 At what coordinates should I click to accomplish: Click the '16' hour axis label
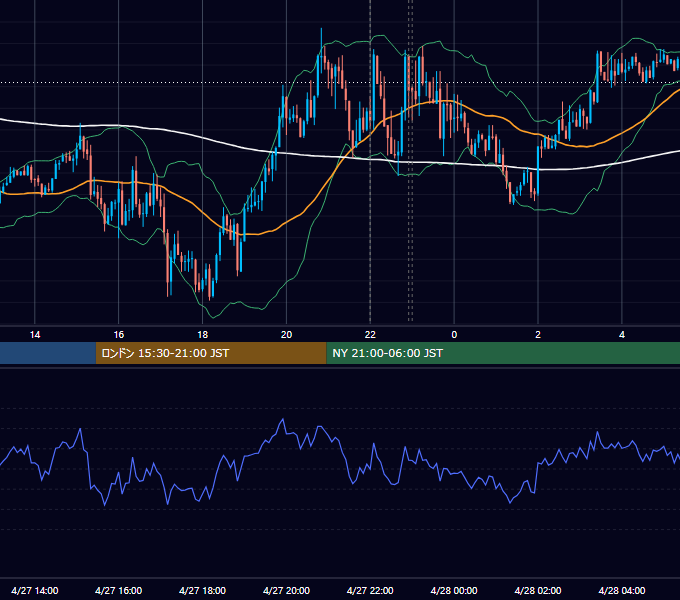[x=118, y=335]
